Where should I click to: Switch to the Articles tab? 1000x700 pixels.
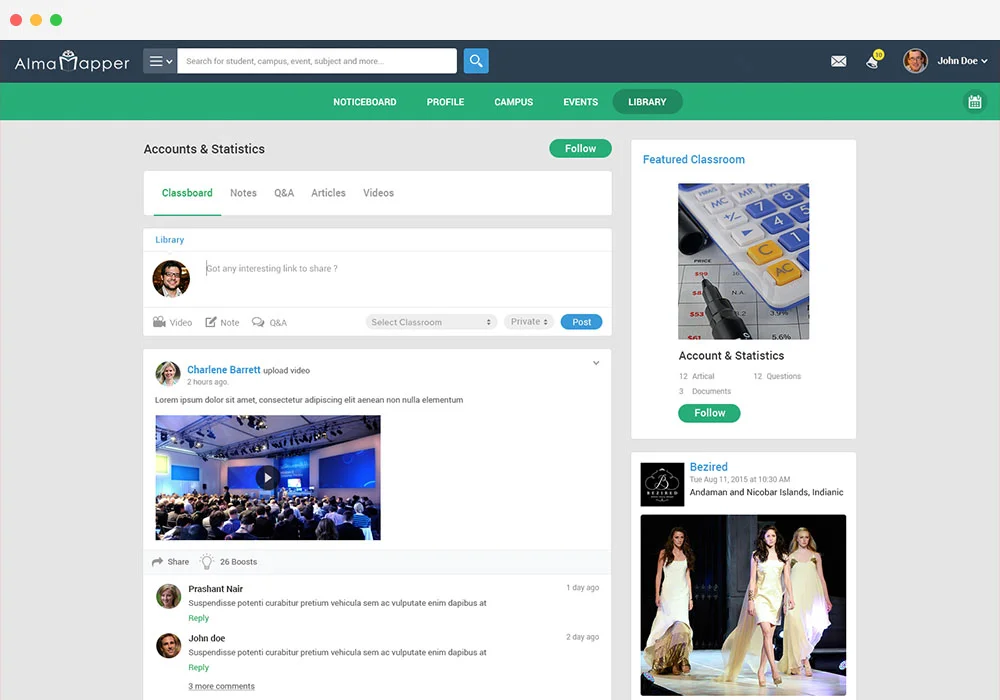click(x=328, y=192)
